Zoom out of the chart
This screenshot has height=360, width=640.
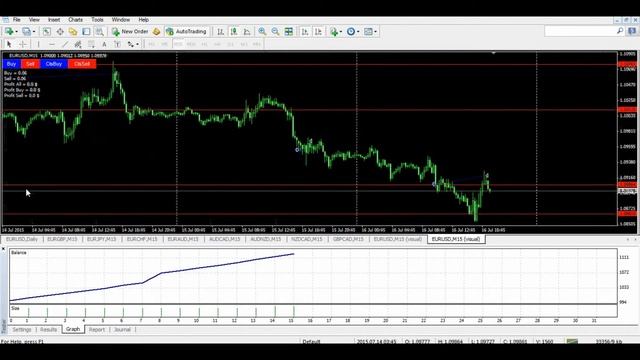point(276,31)
